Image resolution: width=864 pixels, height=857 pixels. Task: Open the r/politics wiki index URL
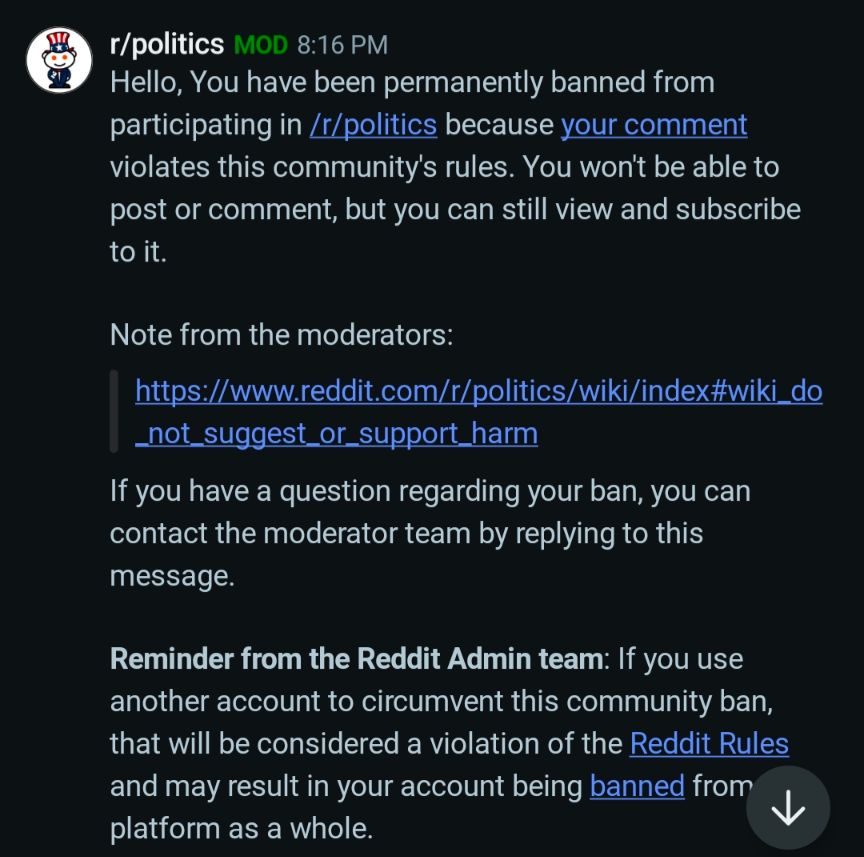click(x=478, y=391)
